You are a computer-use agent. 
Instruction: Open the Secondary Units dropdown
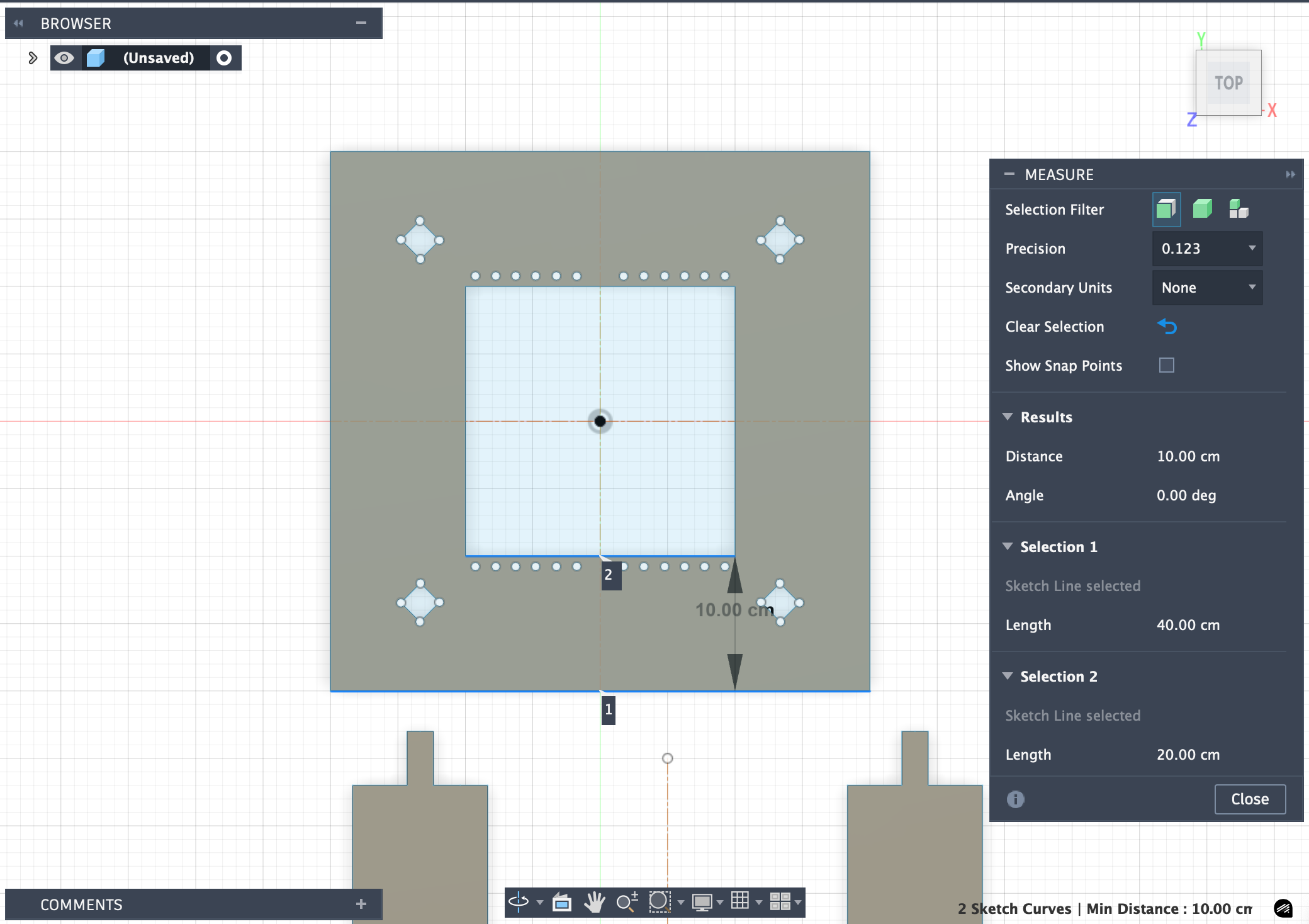[x=1206, y=288]
